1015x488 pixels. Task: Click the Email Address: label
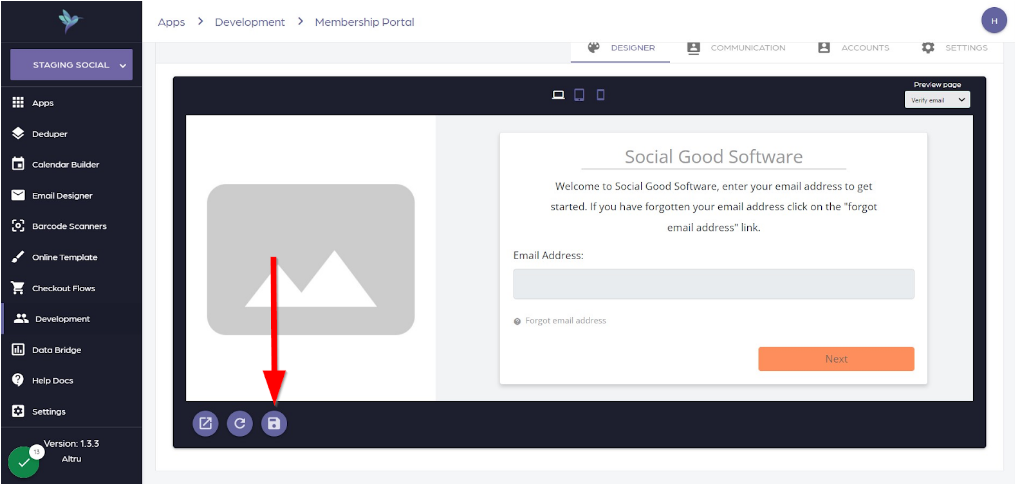click(549, 256)
